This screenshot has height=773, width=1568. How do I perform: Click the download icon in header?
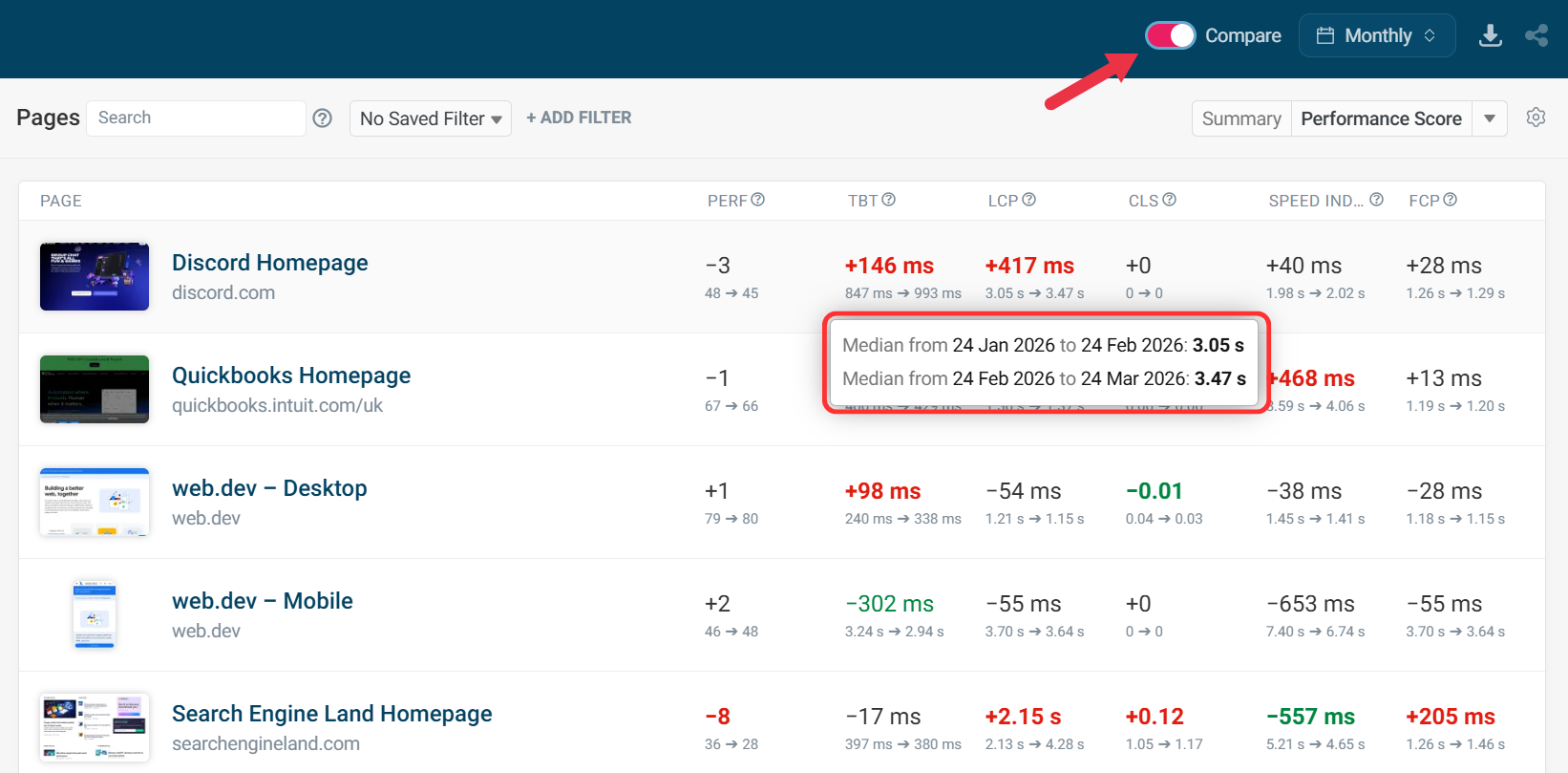pos(1490,35)
